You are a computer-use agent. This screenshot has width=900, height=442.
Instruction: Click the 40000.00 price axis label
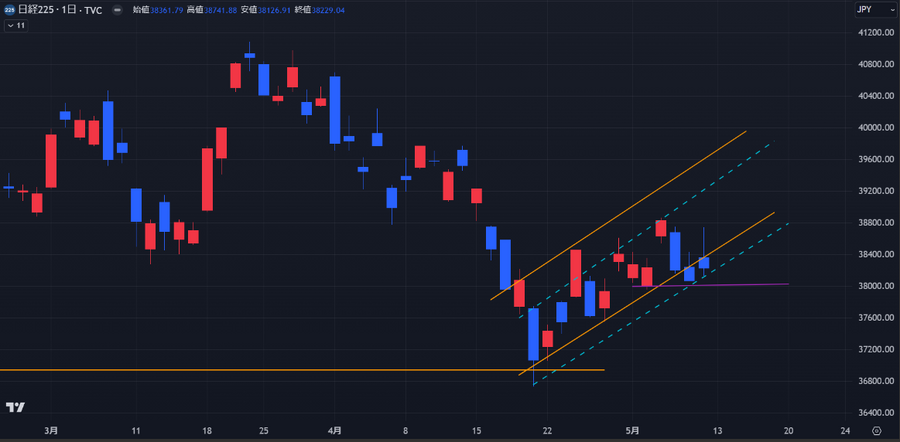point(874,128)
